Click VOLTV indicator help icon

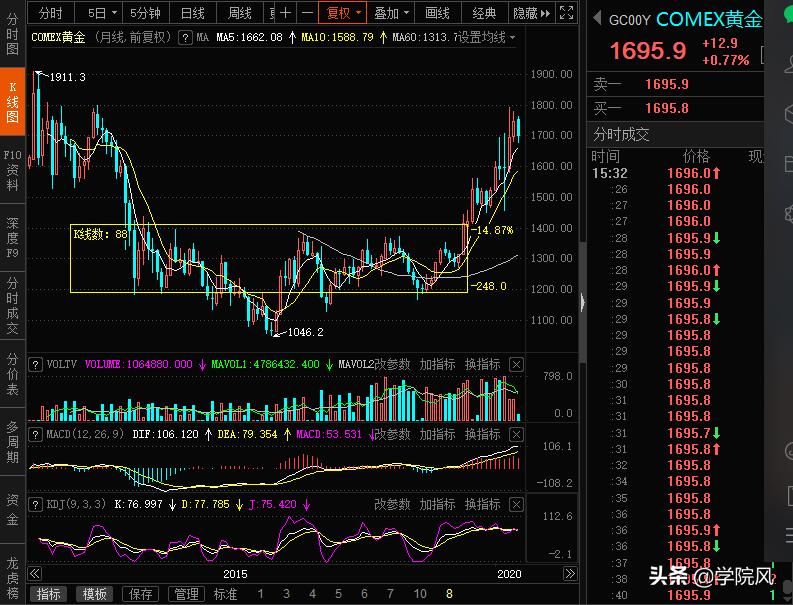(x=35, y=364)
